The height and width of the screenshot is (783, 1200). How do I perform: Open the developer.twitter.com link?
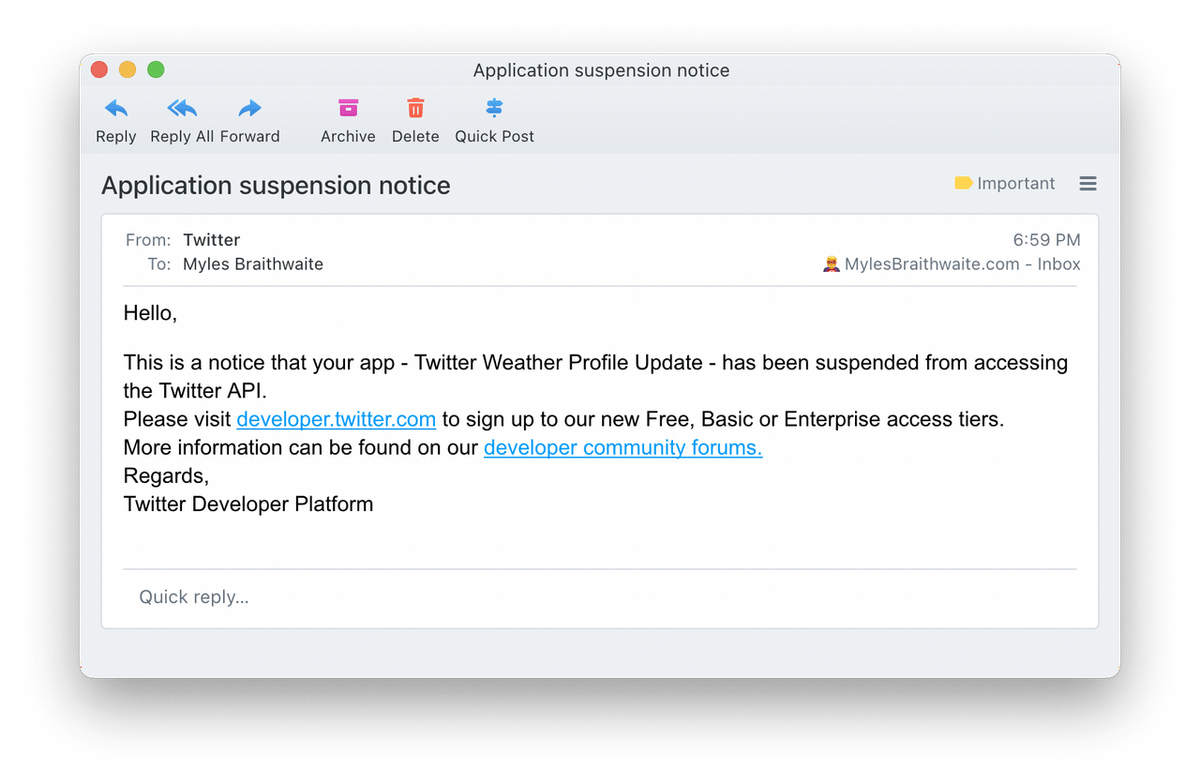(x=336, y=419)
